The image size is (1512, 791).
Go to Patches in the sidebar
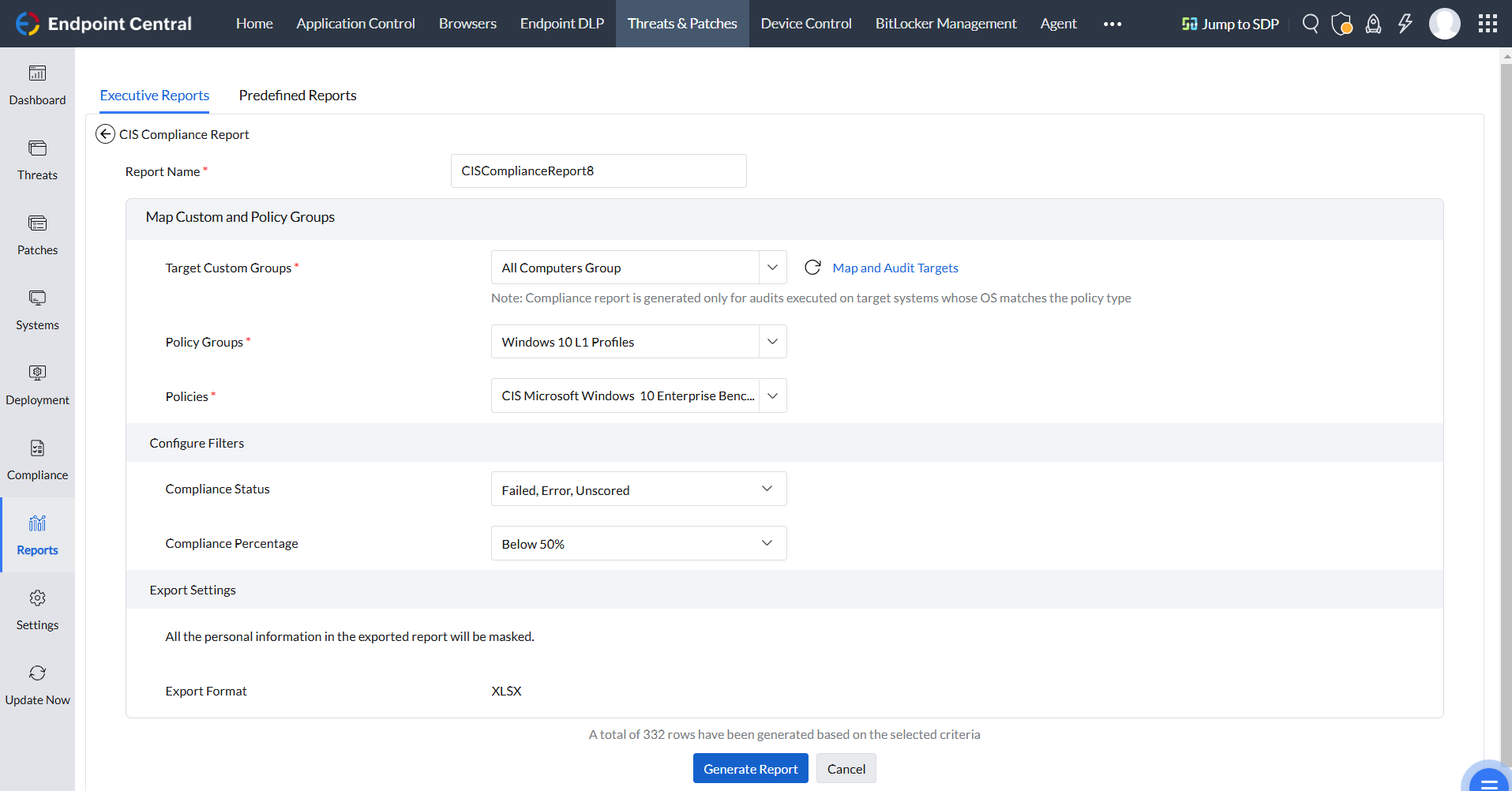37,235
